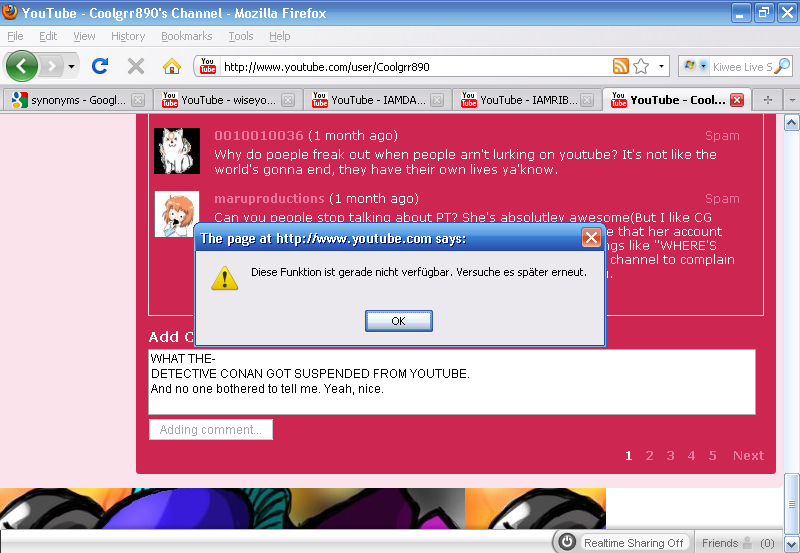
Task: Close the synonyms - Google tab
Action: click(138, 100)
